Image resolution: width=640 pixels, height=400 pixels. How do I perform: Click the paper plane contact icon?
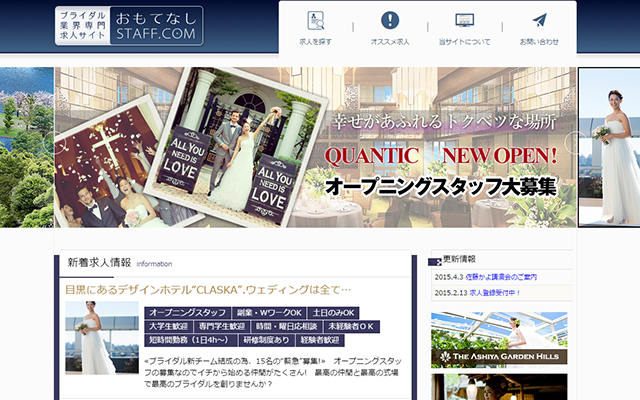539,20
